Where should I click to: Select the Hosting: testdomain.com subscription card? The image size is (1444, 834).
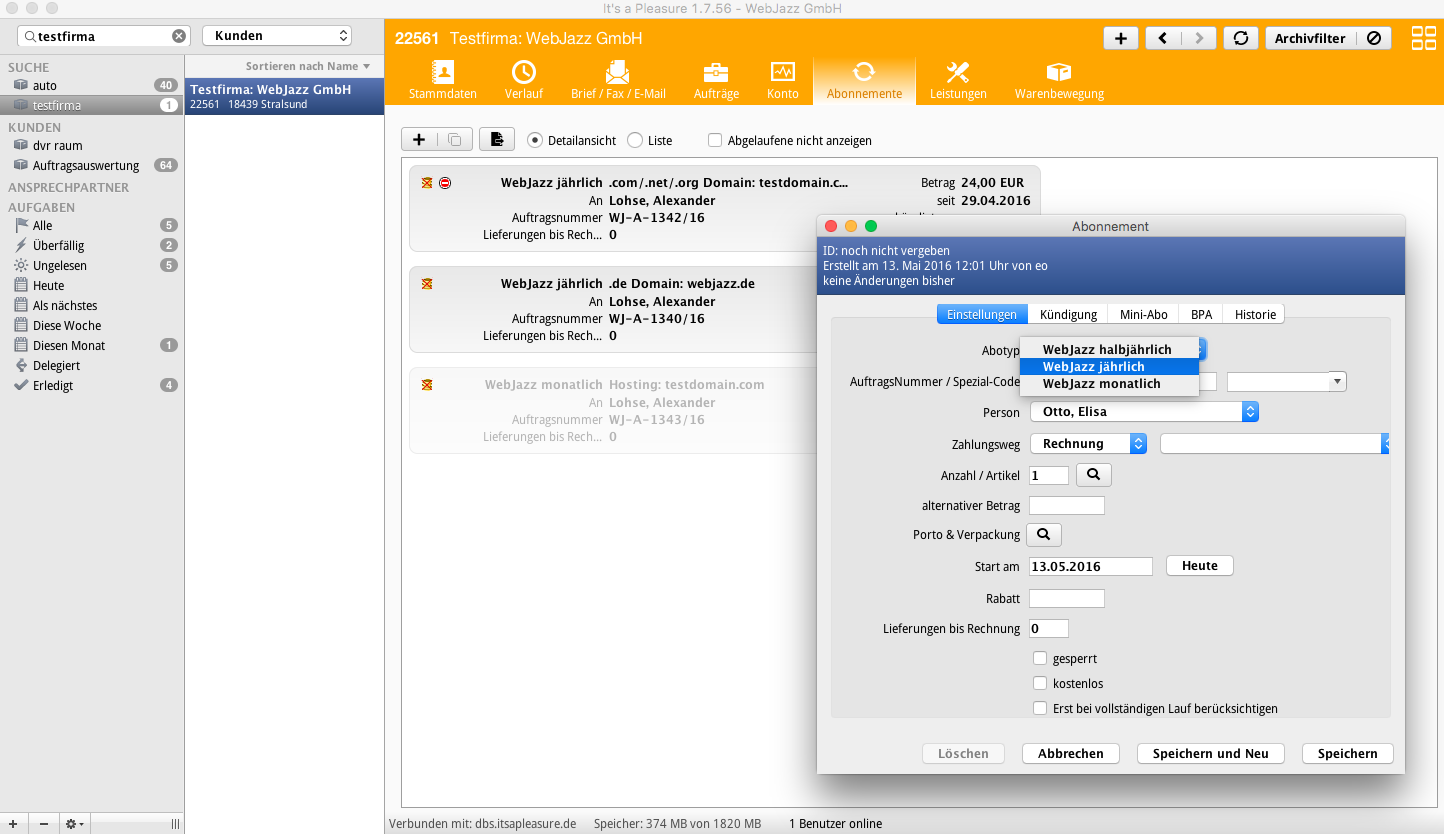612,410
